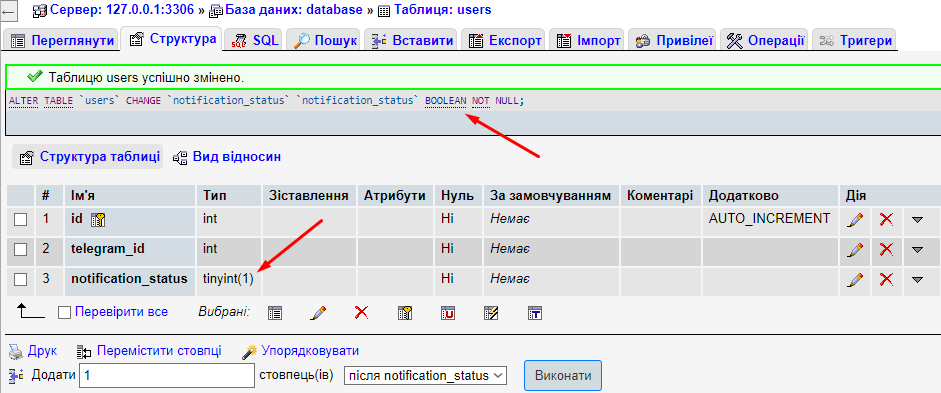Screen dimensions: 941x393
Task: Tick the checkbox for the id row
Action: click(x=20, y=220)
